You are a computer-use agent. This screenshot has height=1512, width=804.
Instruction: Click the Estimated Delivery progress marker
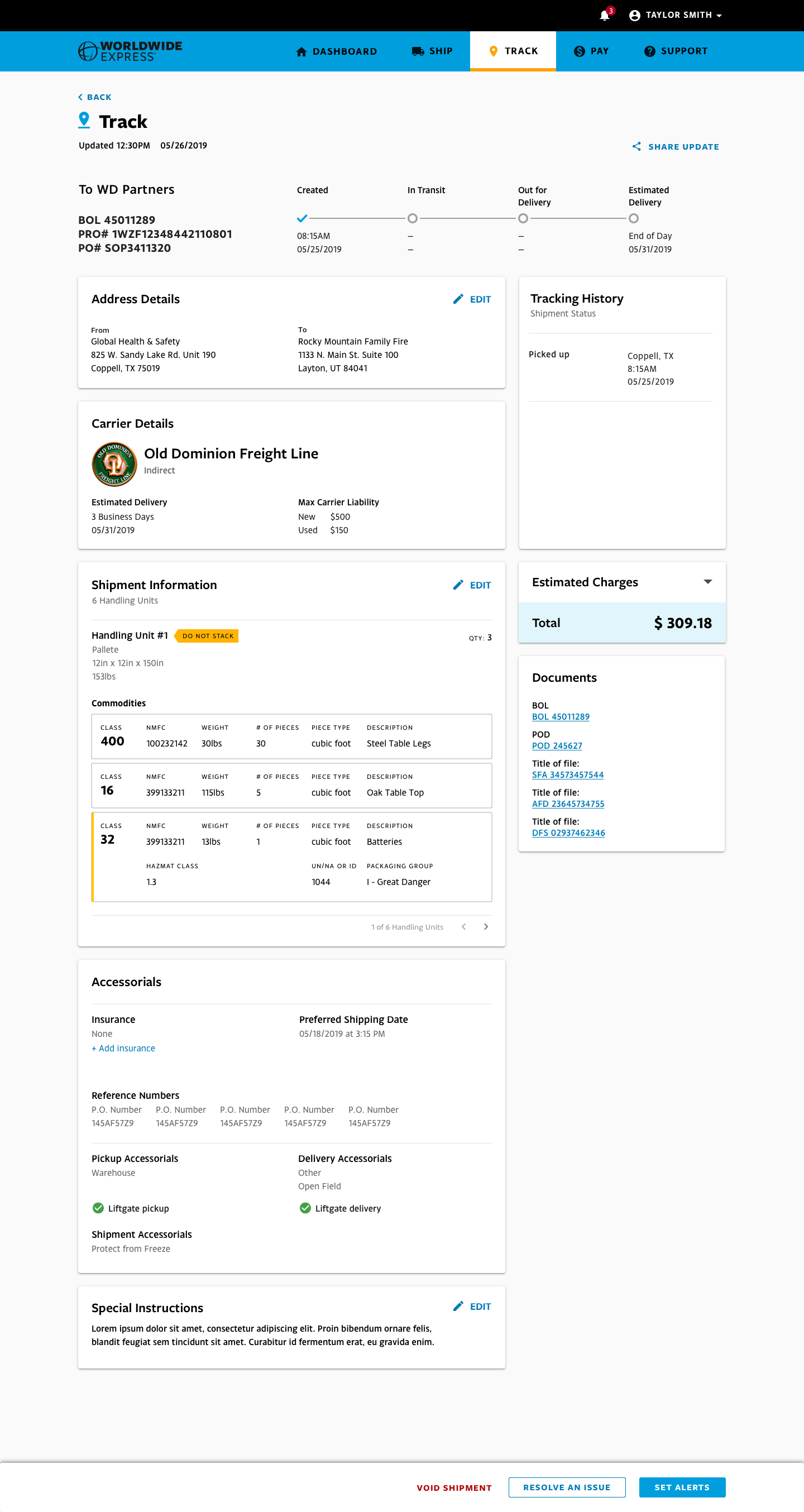point(634,218)
